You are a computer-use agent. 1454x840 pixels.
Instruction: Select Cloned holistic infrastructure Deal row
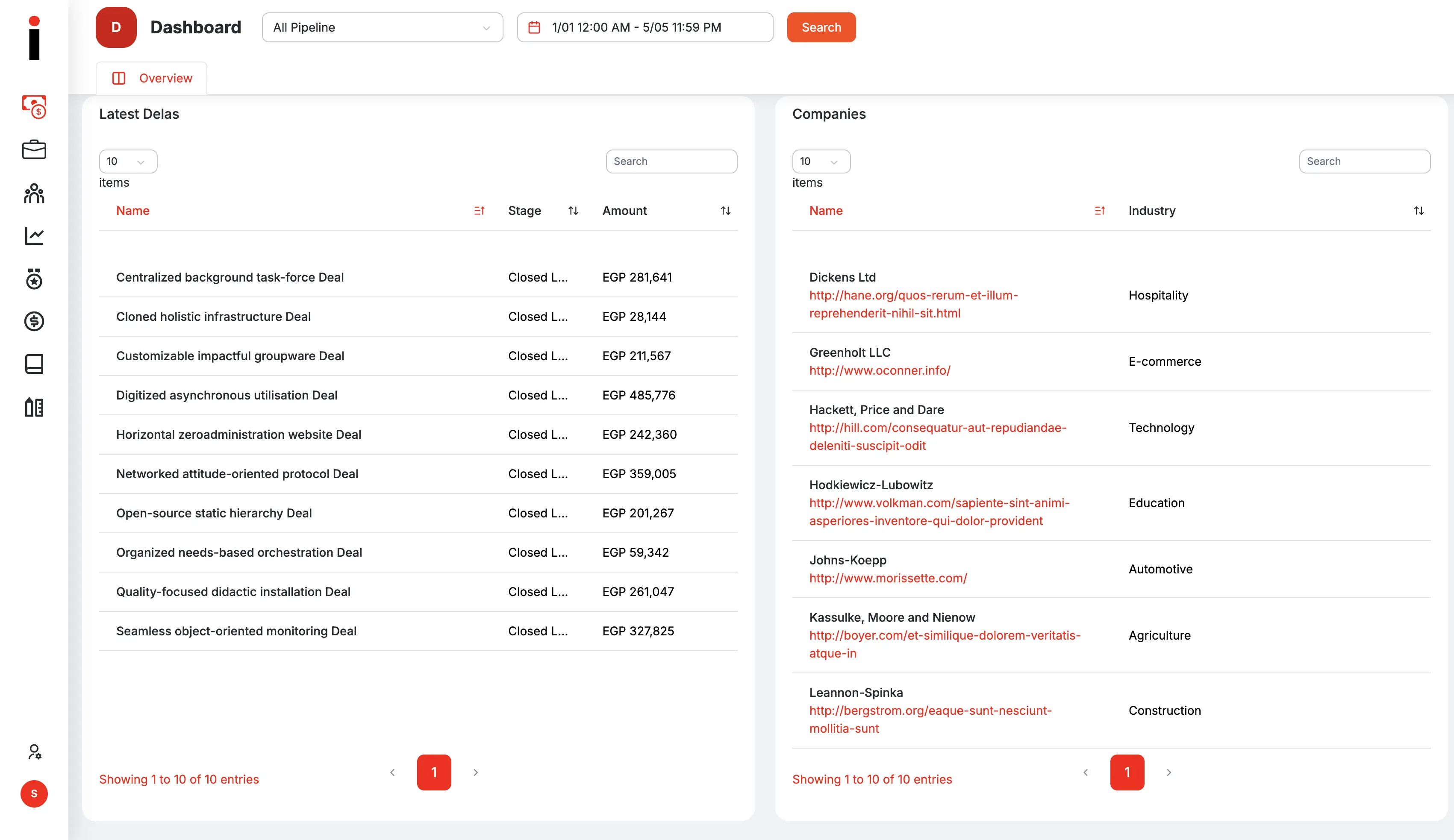point(418,317)
